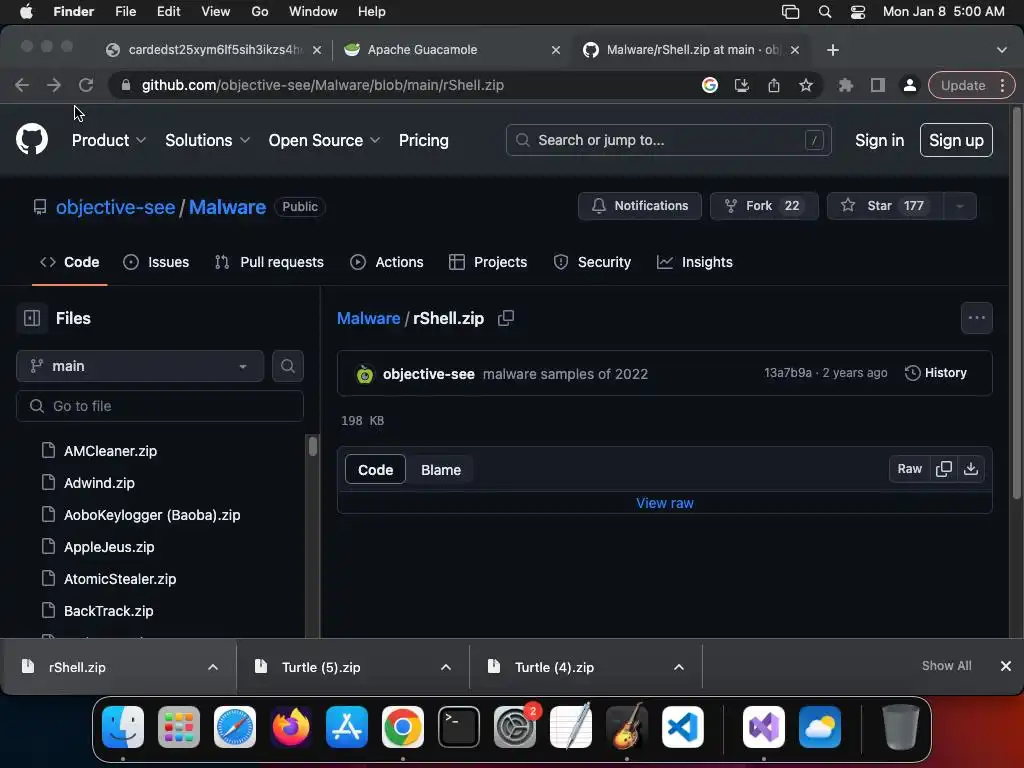Open the Actions tab
Screen dimensions: 1024x768
pos(387,262)
